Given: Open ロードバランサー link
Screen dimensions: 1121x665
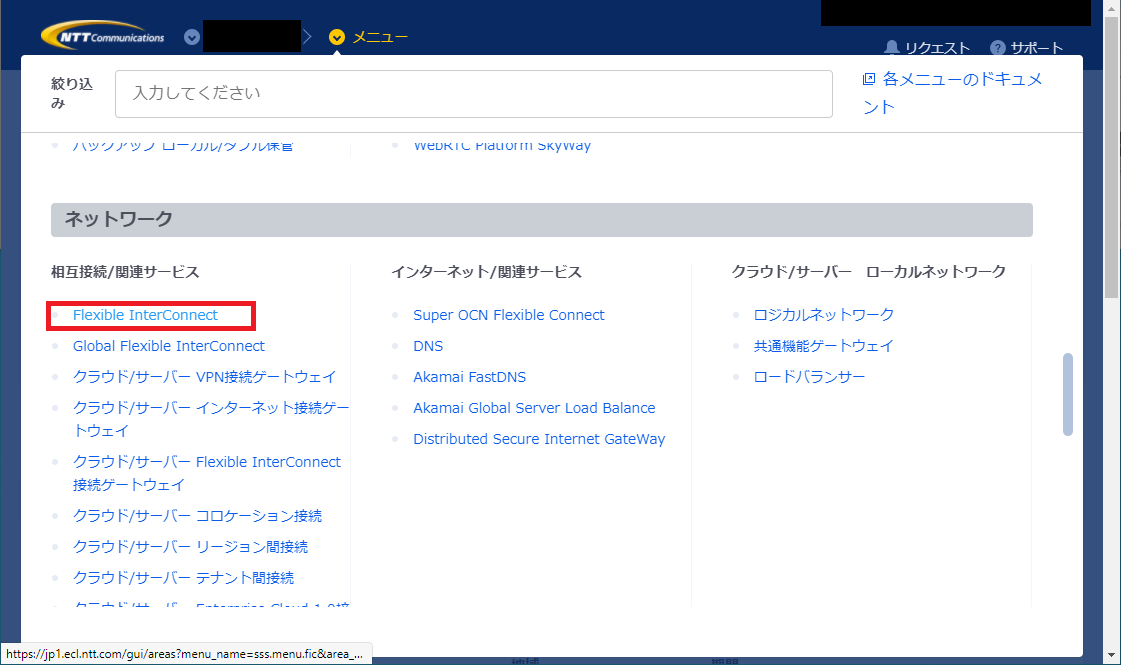Looking at the screenshot, I should pyautogui.click(x=810, y=377).
